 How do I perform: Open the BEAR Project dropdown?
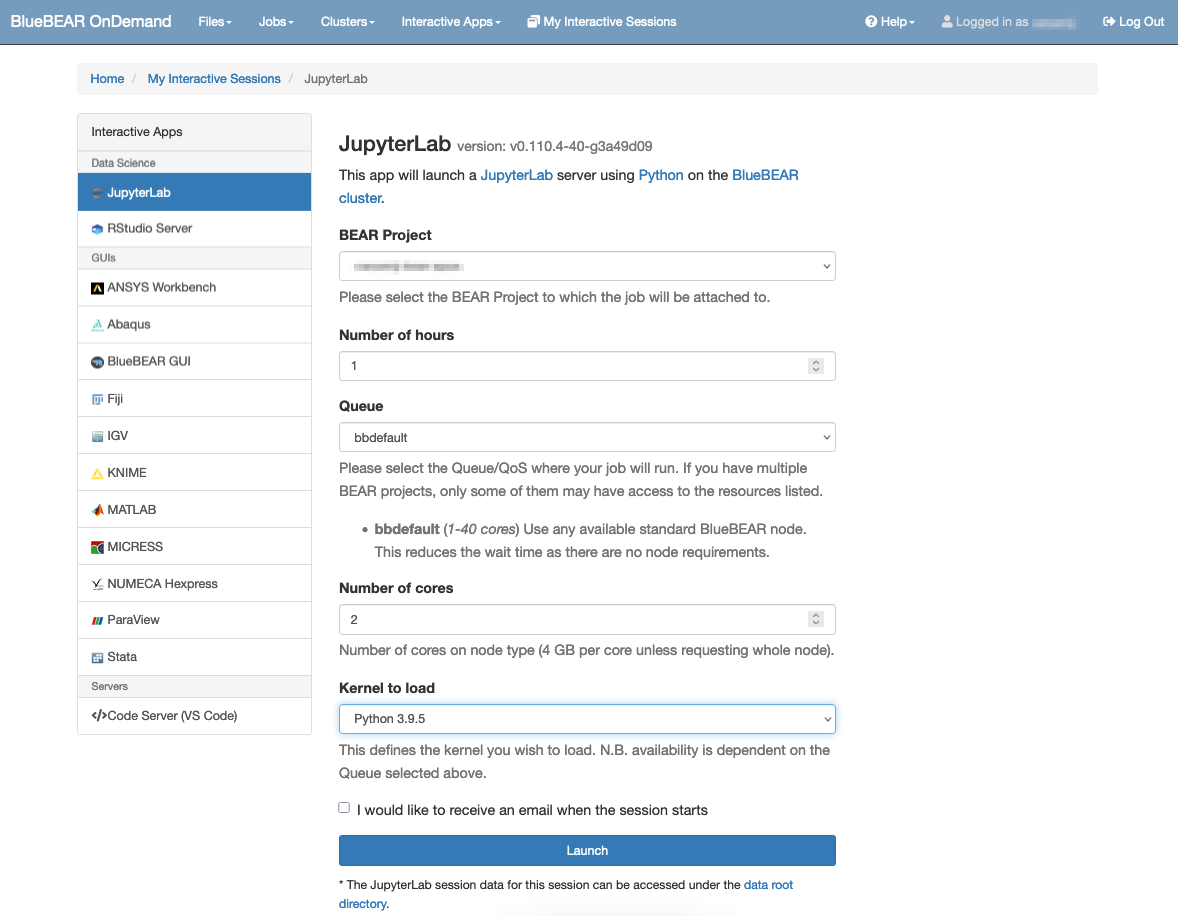(587, 266)
